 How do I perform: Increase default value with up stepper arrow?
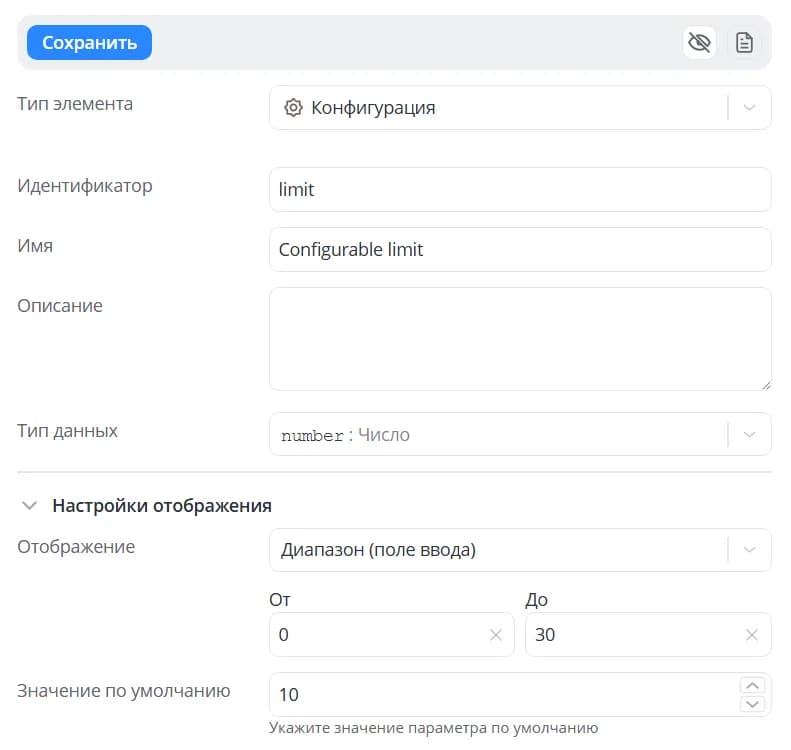coord(752,685)
